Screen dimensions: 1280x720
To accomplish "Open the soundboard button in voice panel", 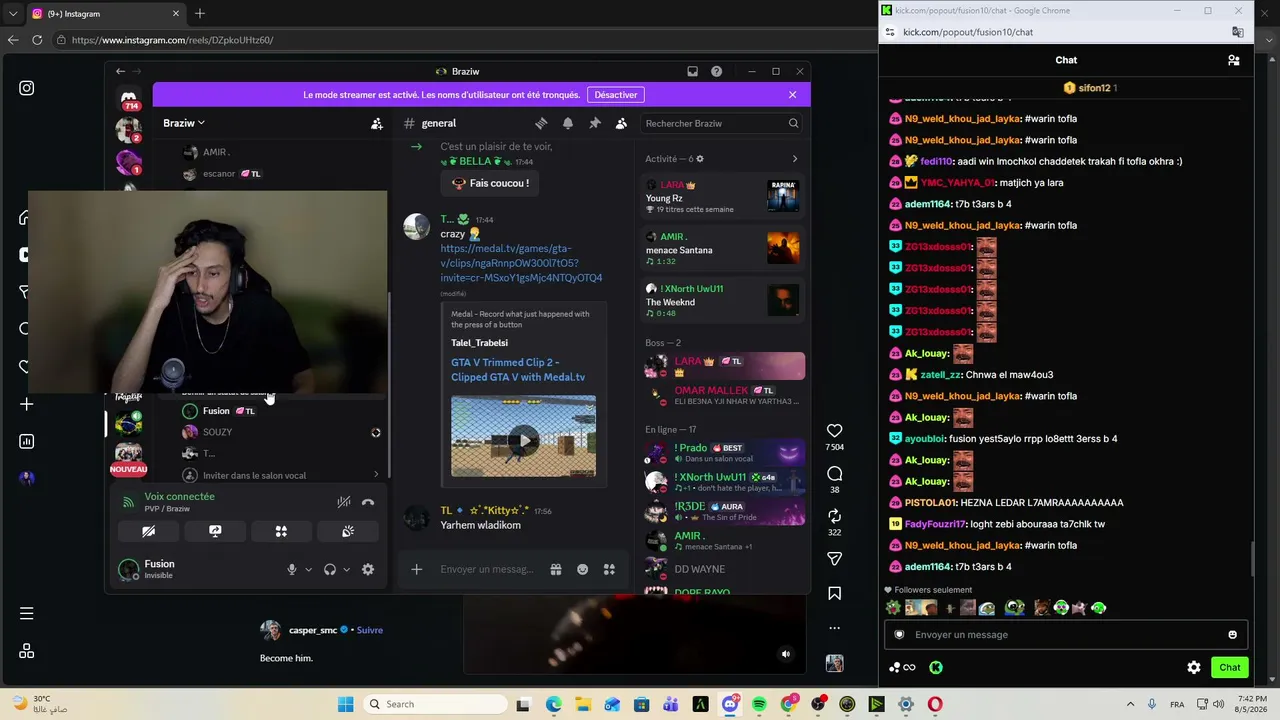I will click(x=348, y=531).
